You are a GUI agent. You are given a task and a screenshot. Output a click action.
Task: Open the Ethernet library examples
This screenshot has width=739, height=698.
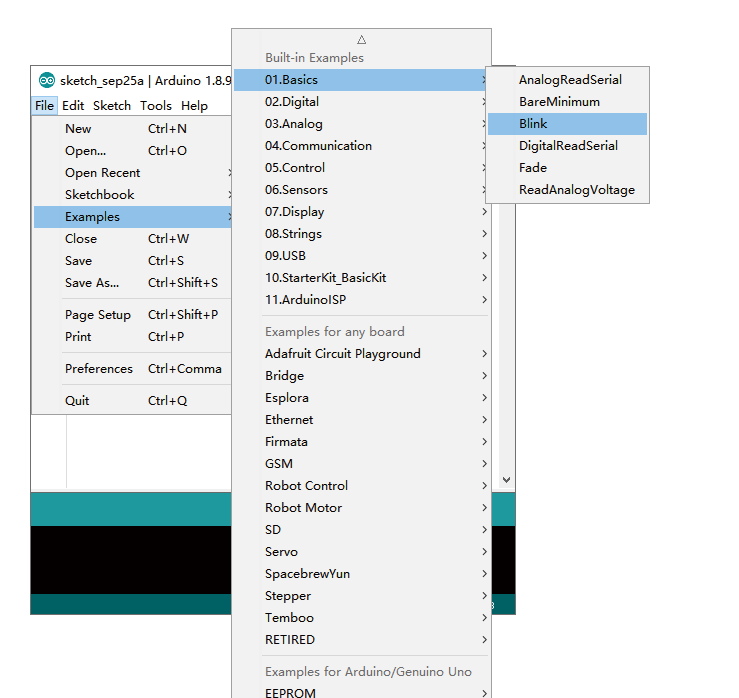[x=361, y=420]
